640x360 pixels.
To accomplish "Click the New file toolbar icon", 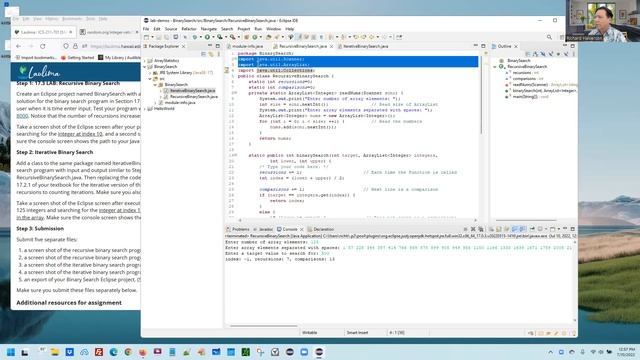I will (147, 37).
